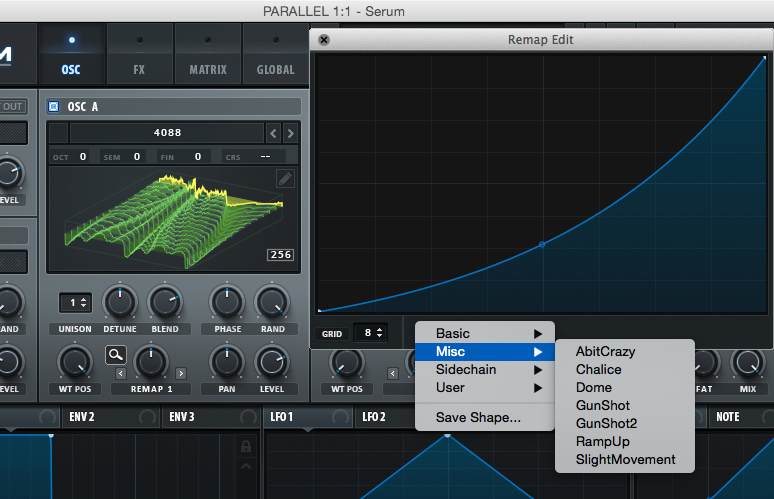774x499 pixels.
Task: Select the Misc menu entry
Action: tap(485, 352)
